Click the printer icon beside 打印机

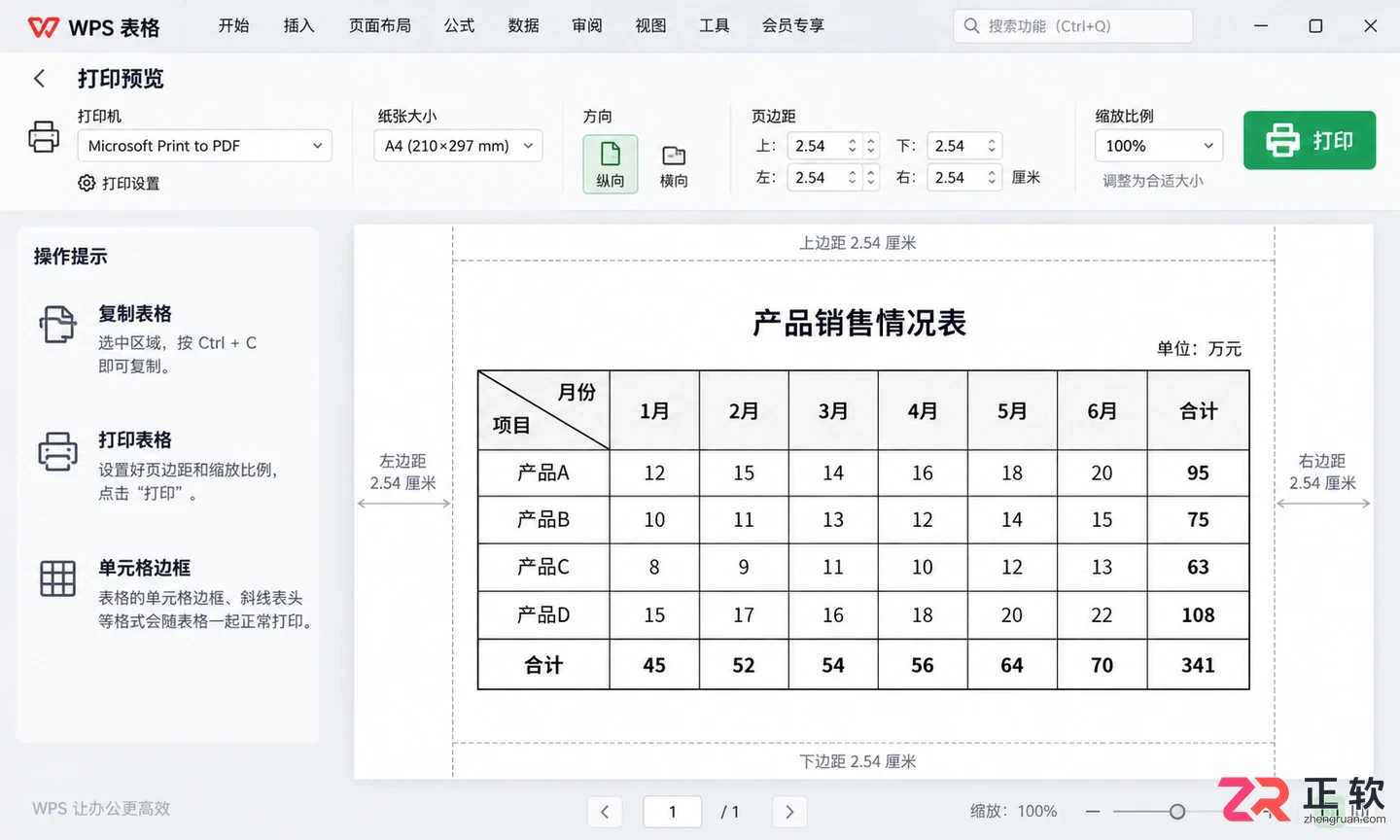click(44, 136)
